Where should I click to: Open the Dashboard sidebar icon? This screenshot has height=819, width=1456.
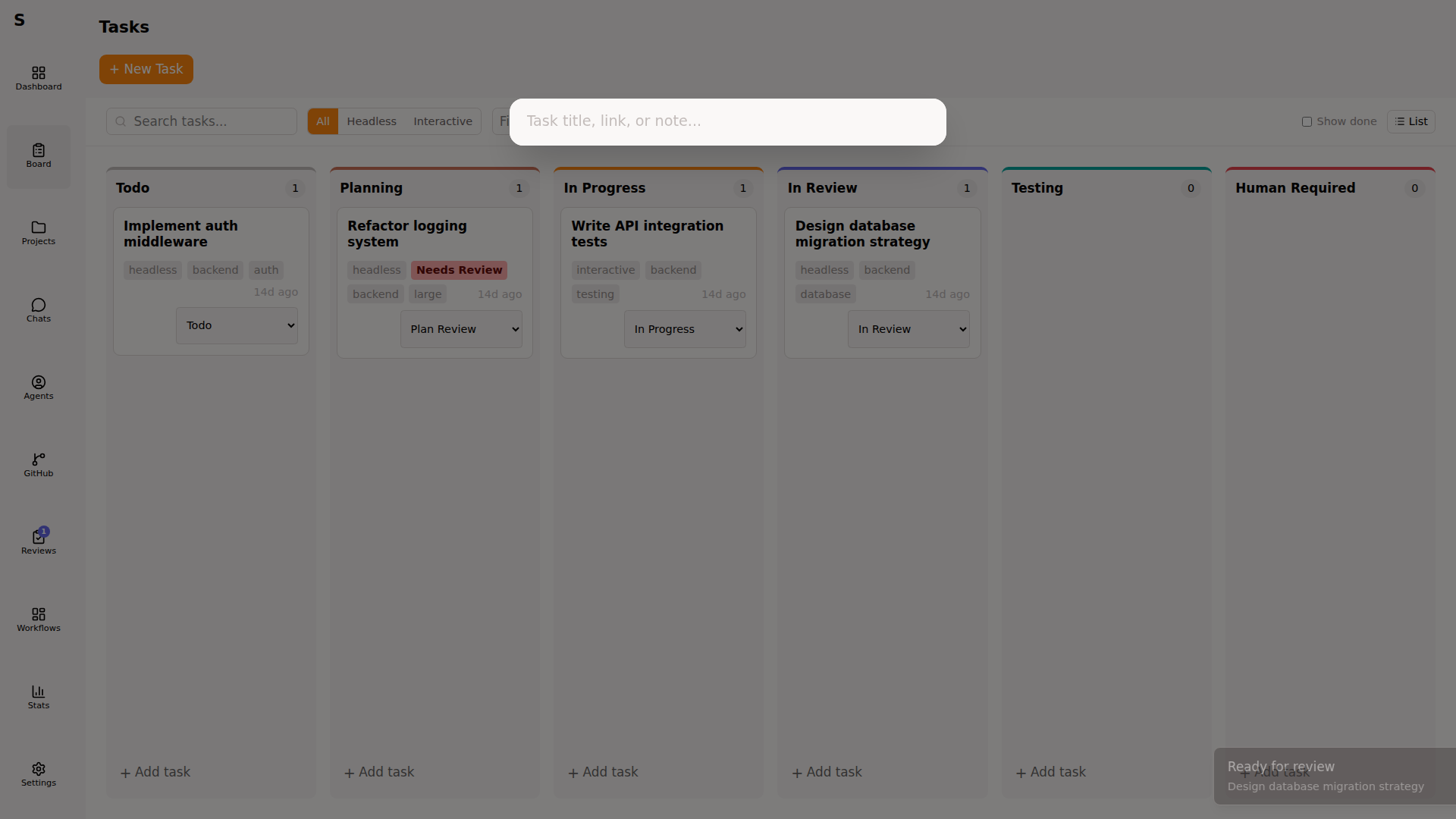click(x=39, y=78)
